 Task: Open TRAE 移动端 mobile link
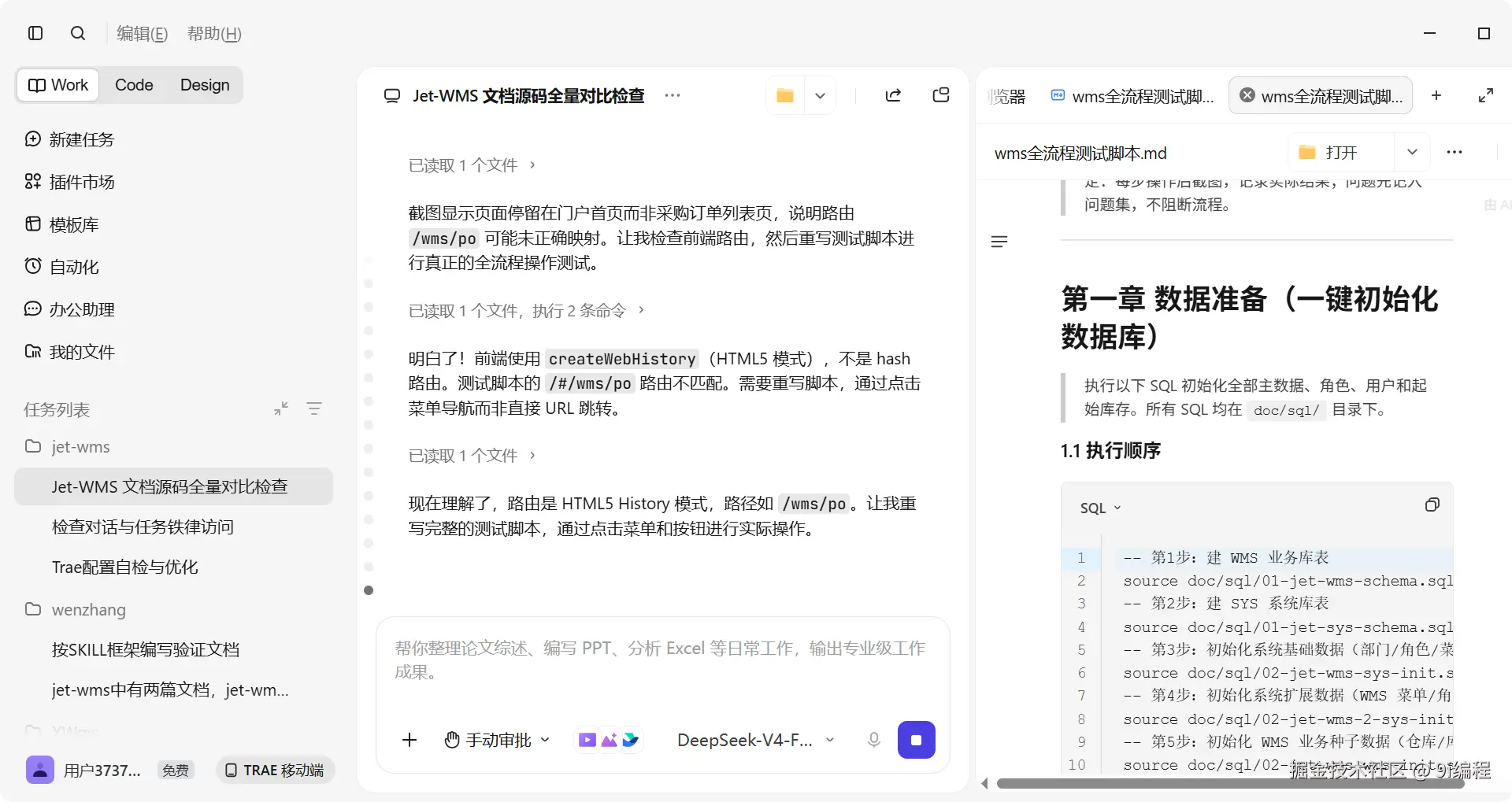(x=276, y=770)
